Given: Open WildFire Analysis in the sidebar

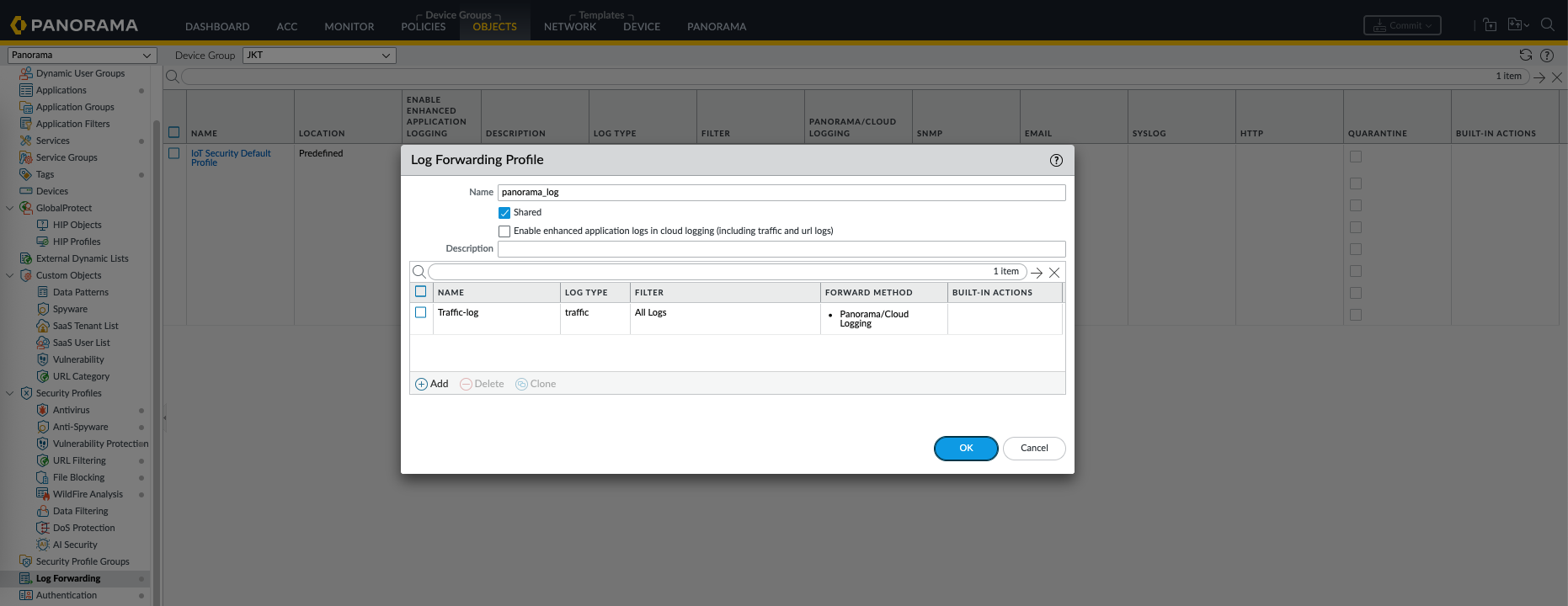Looking at the screenshot, I should (88, 494).
